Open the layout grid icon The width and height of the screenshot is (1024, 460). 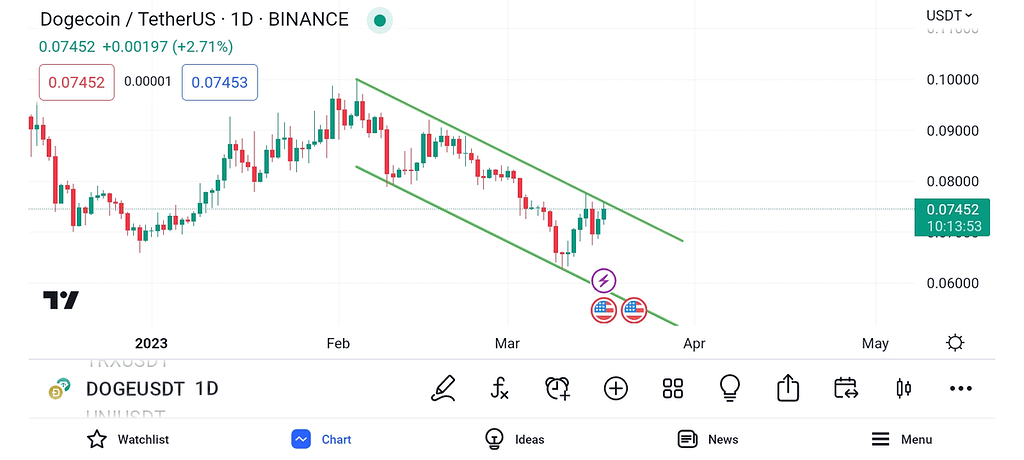672,388
